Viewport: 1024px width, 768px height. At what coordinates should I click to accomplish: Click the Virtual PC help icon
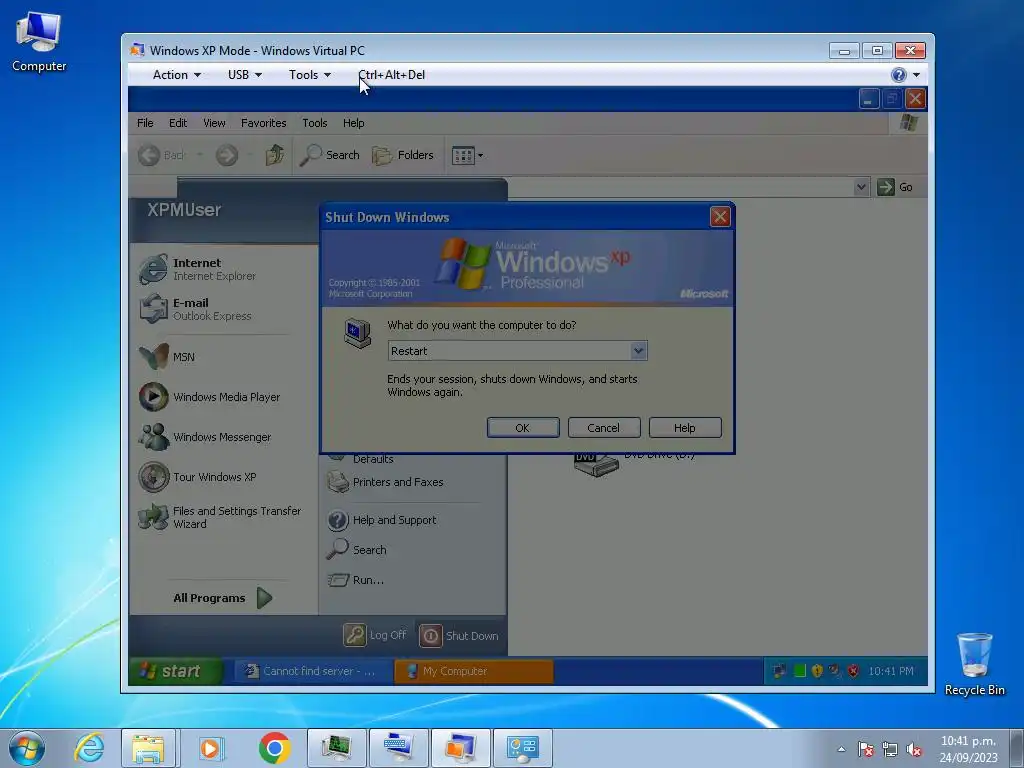pos(899,75)
